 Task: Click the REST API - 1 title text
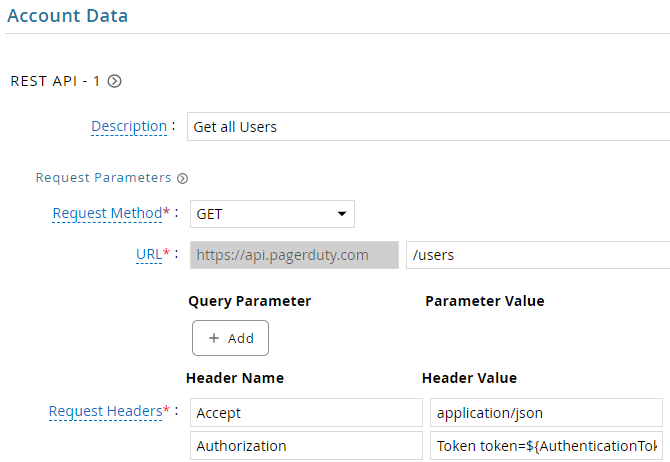55,81
